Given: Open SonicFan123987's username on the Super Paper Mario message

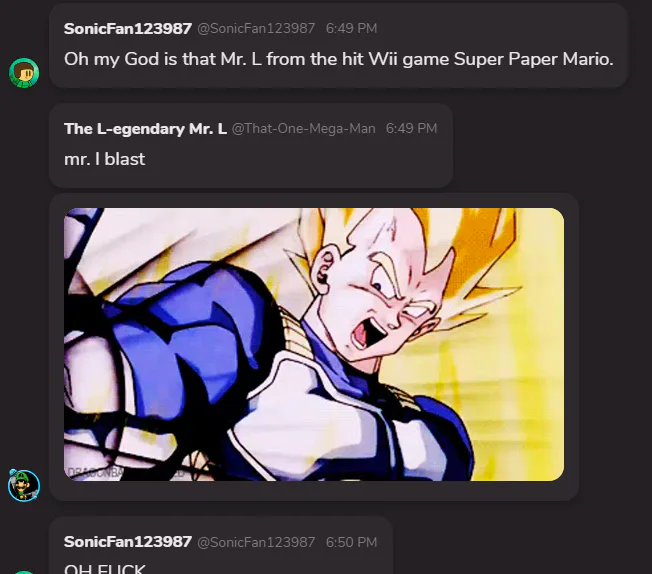Looking at the screenshot, I should coord(128,28).
